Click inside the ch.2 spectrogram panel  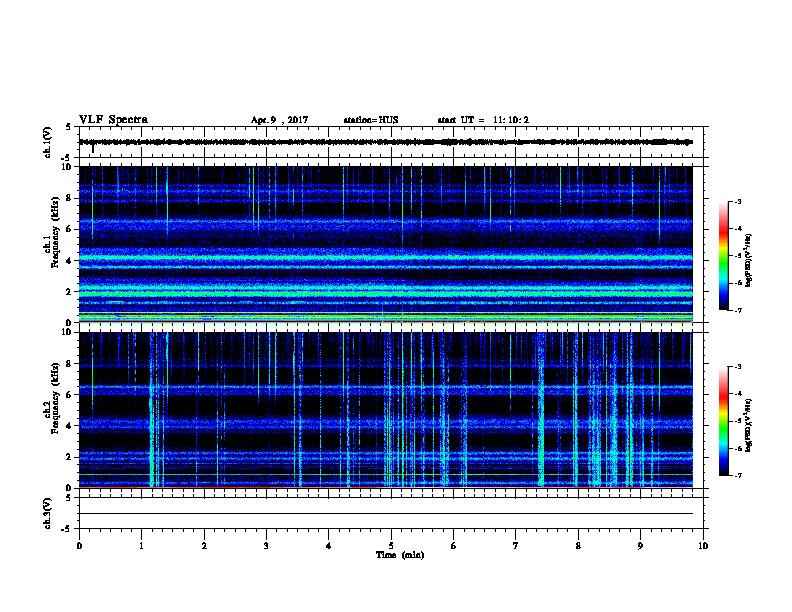(386, 410)
